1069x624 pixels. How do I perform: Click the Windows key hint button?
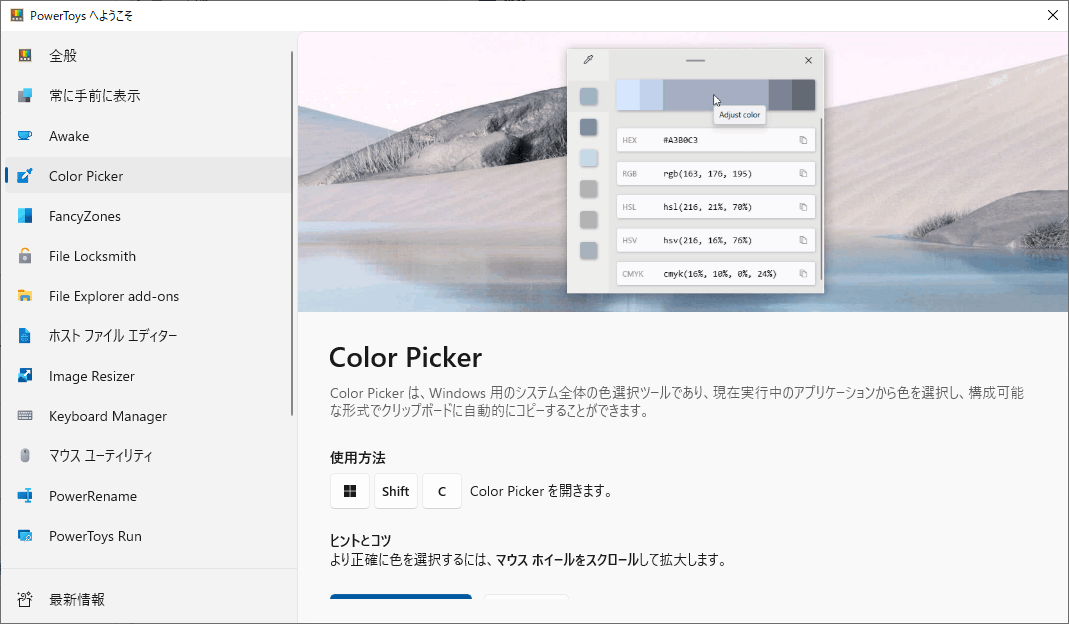click(x=350, y=491)
